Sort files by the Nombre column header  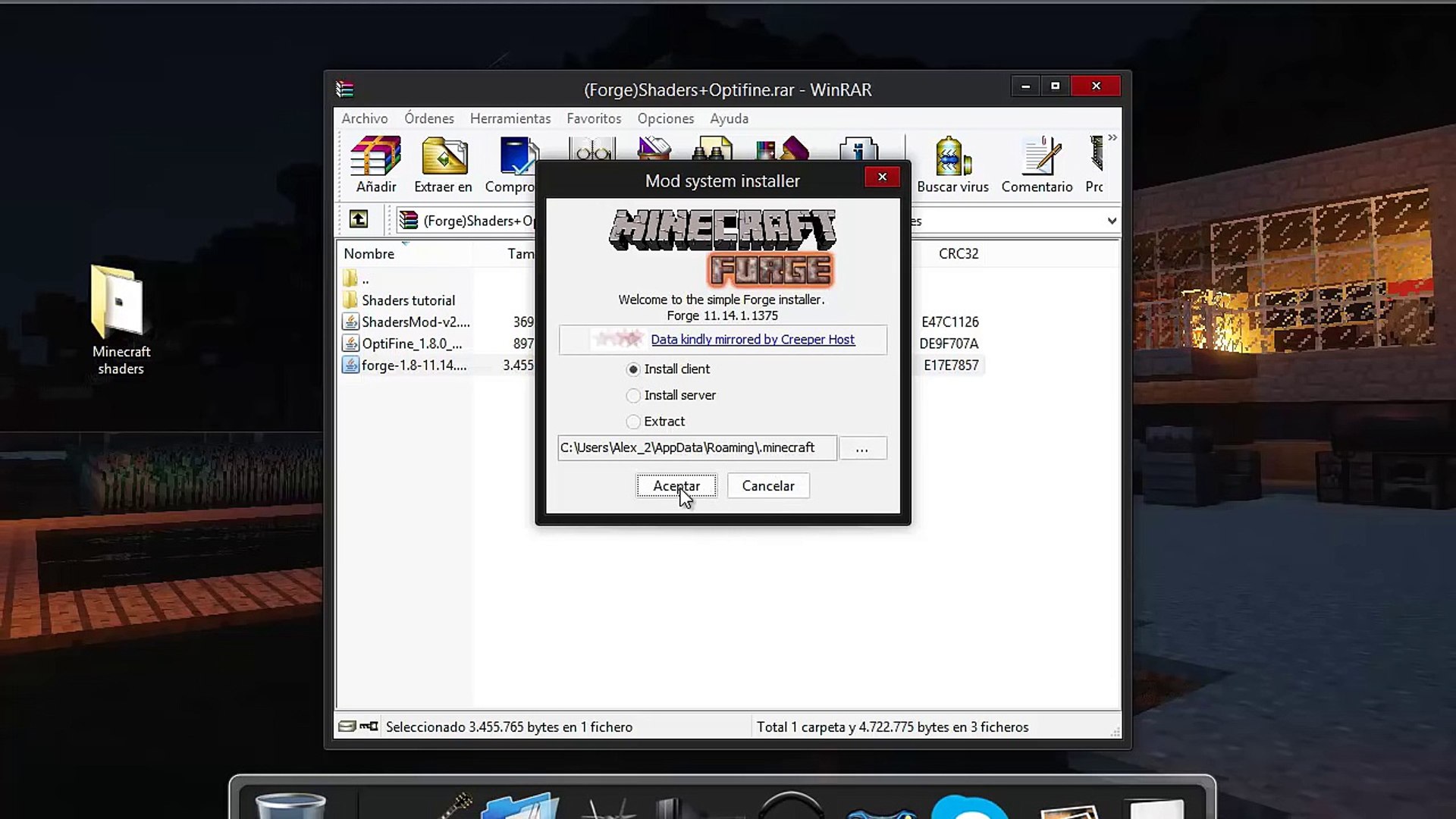(369, 254)
